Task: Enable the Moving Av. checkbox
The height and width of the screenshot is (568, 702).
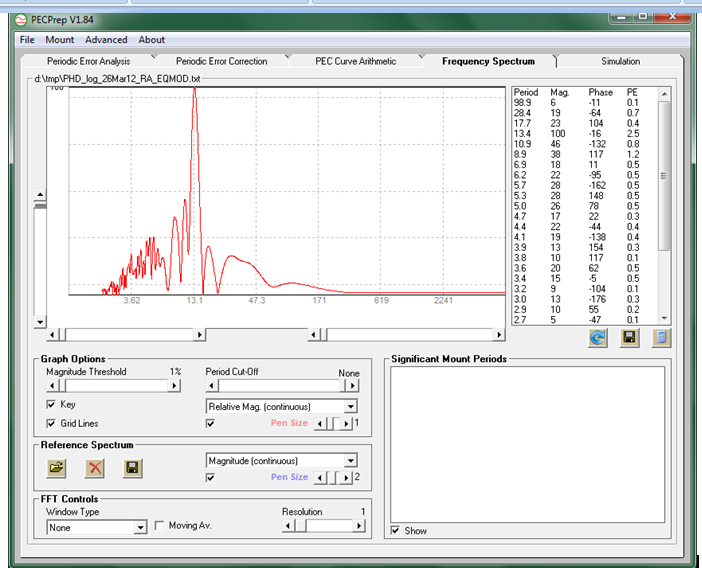Action: coord(159,525)
